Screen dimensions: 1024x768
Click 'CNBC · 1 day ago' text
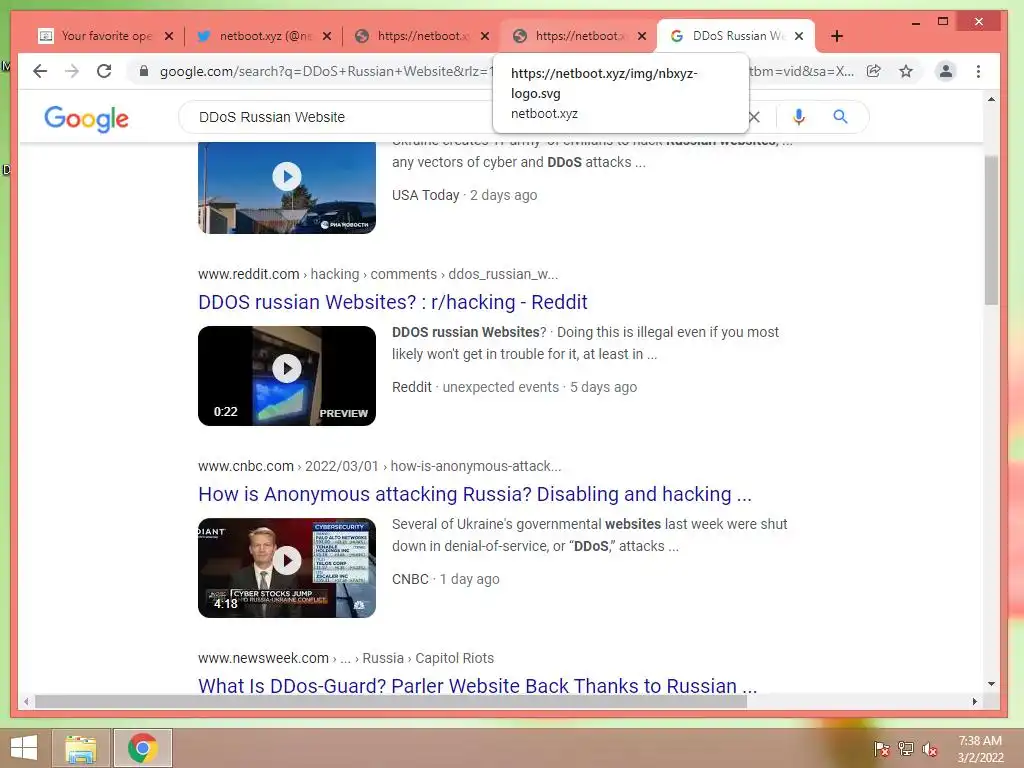pyautogui.click(x=445, y=579)
